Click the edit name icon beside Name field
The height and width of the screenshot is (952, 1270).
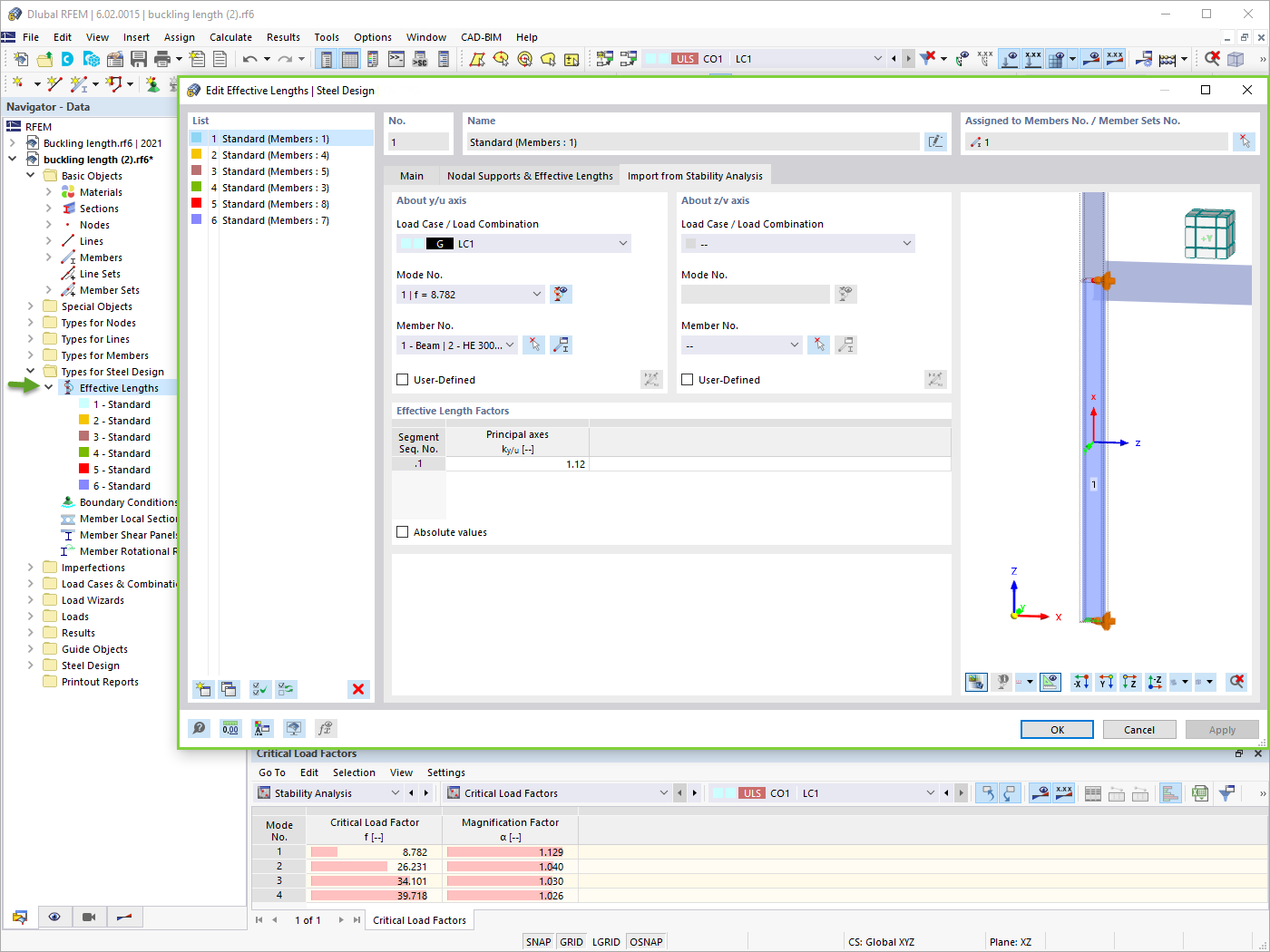click(935, 142)
